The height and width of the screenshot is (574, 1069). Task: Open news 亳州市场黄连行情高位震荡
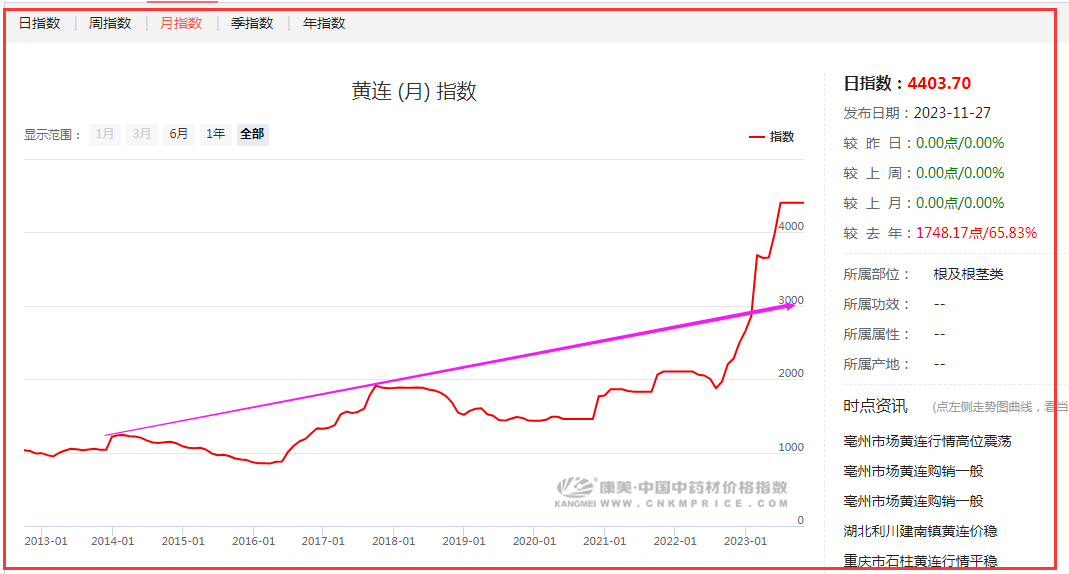click(927, 441)
